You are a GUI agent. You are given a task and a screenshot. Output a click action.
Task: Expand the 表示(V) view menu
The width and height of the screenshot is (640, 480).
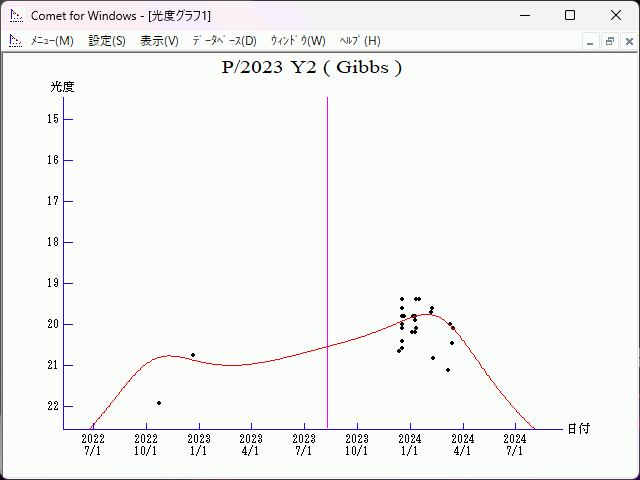(x=159, y=41)
